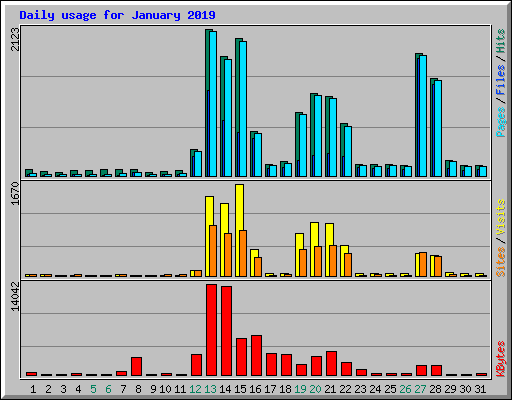The image size is (512, 400).
Task: Select the cyan hits bar for day 28
Action: pyautogui.click(x=438, y=128)
